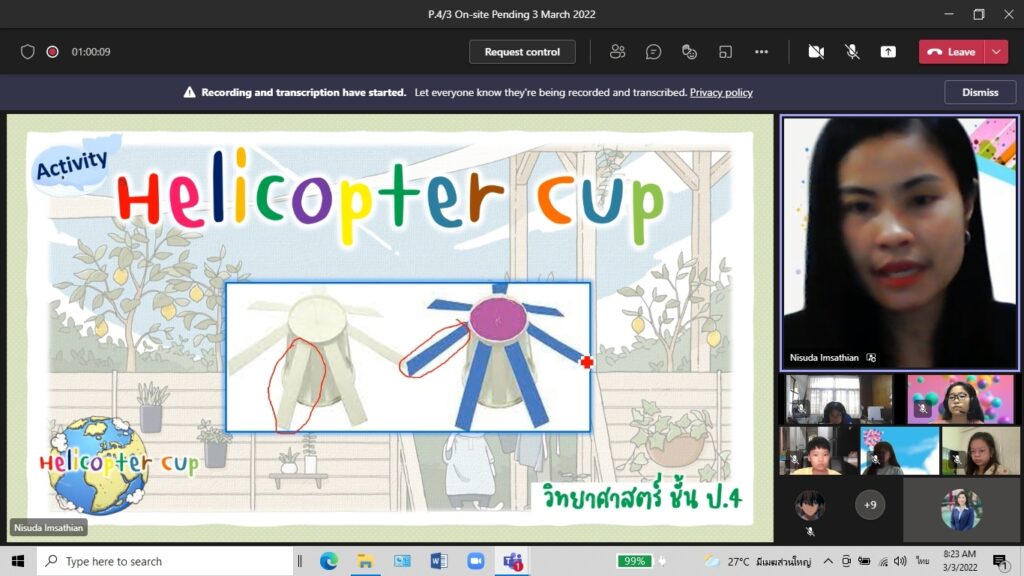Open the meeting chat
The height and width of the screenshot is (576, 1024).
pyautogui.click(x=653, y=52)
